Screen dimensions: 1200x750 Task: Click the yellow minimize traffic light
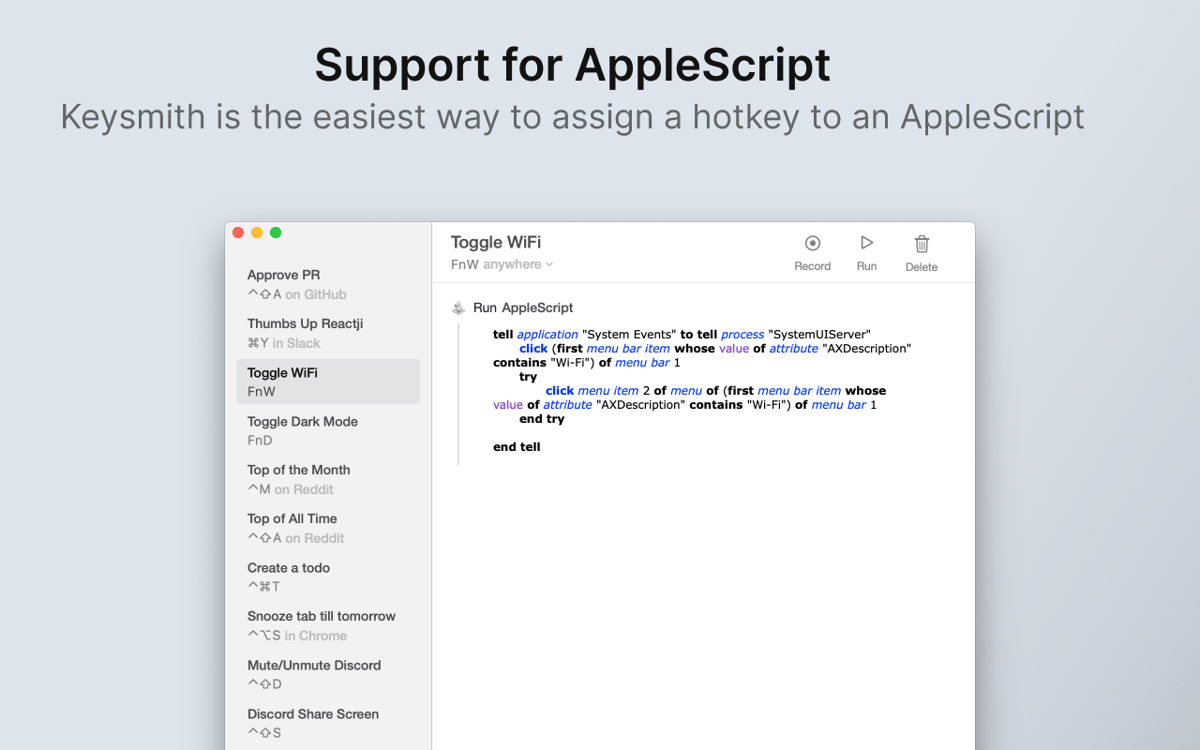pos(257,232)
